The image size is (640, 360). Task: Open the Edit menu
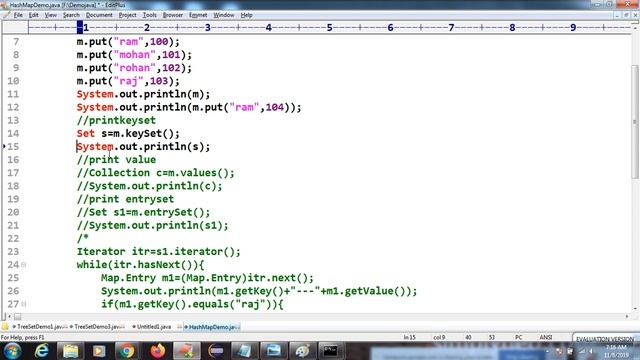click(x=33, y=15)
